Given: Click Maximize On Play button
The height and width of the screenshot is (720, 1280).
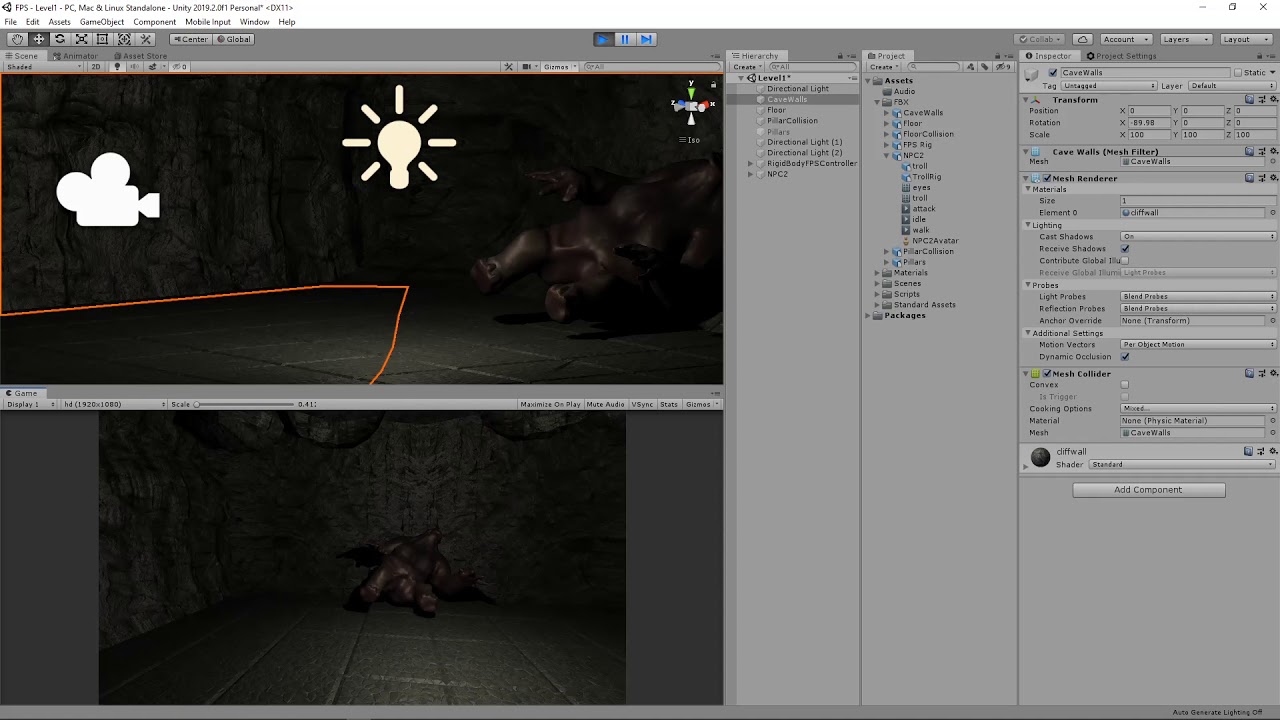Looking at the screenshot, I should 550,404.
